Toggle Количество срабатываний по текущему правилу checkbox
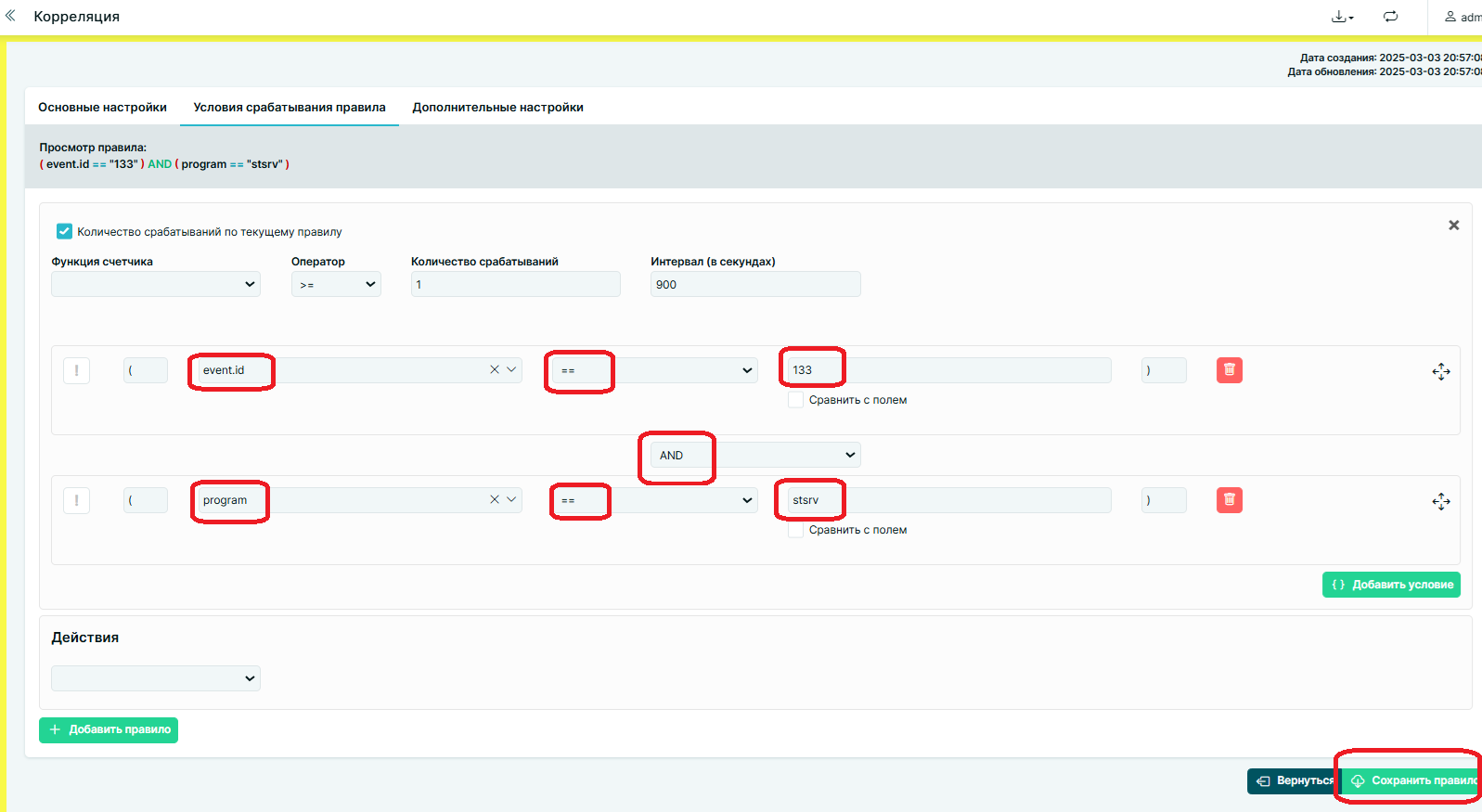1482x812 pixels. click(64, 231)
